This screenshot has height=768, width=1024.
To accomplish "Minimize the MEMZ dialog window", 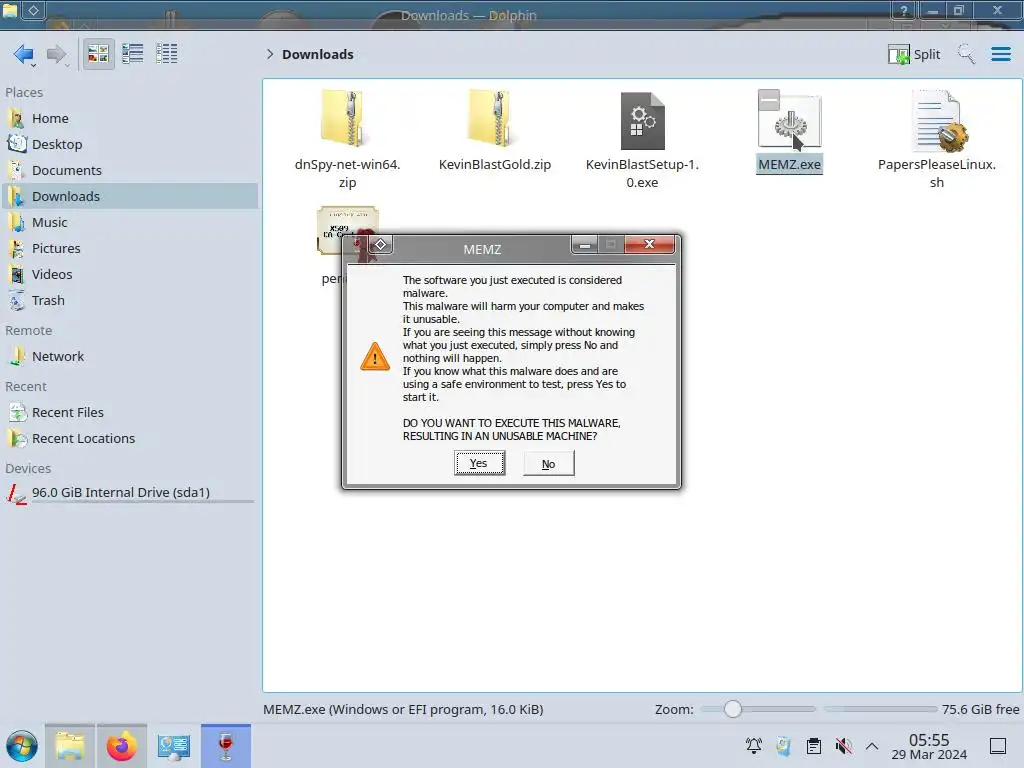I will pos(584,245).
